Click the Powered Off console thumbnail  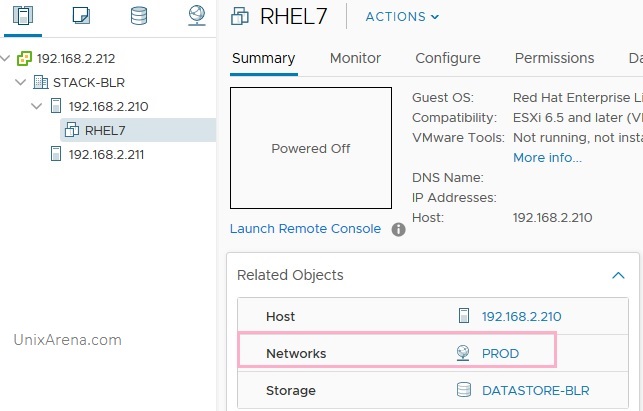(311, 148)
